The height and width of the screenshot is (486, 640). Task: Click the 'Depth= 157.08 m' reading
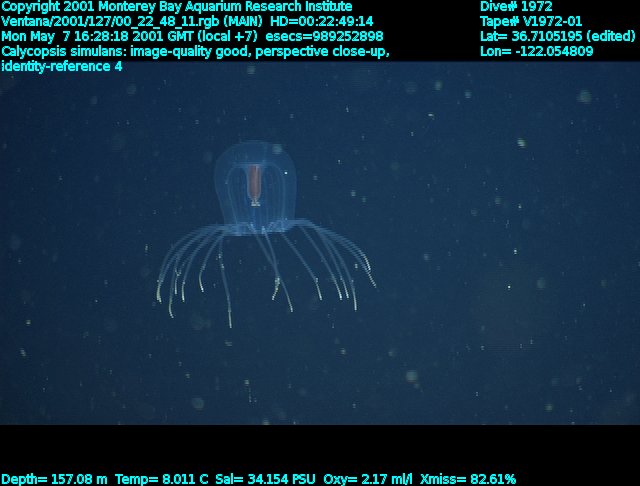pos(54,479)
